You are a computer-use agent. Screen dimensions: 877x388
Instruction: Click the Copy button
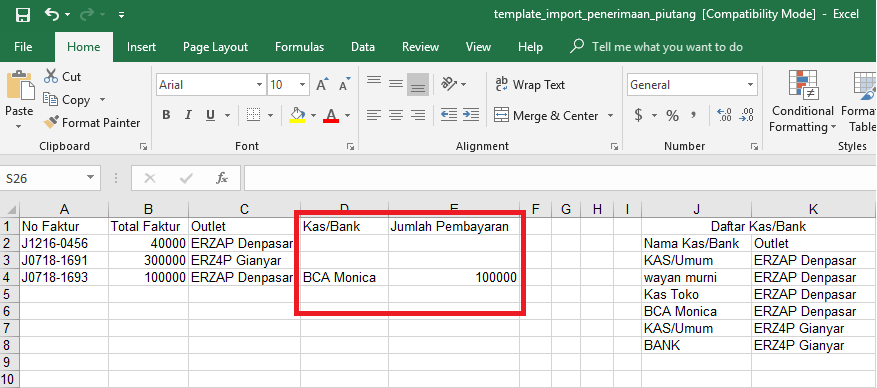point(67,100)
